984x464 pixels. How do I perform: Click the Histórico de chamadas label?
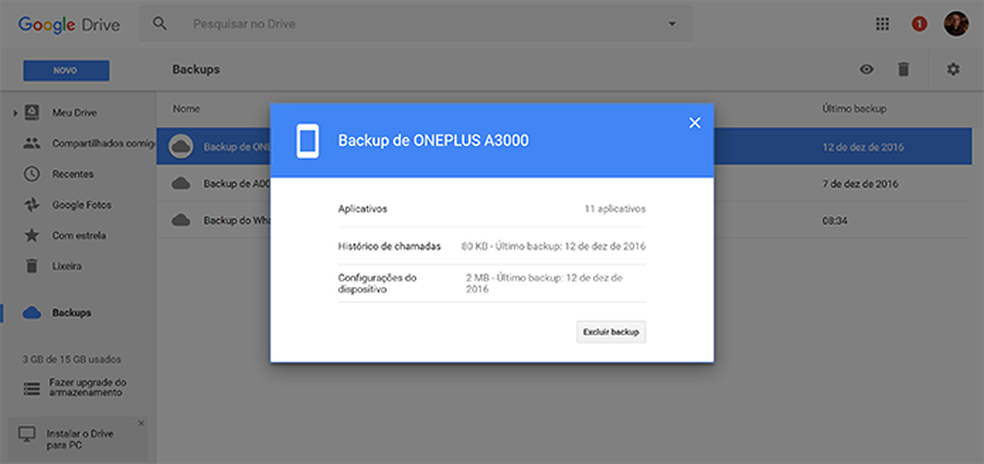pyautogui.click(x=390, y=246)
